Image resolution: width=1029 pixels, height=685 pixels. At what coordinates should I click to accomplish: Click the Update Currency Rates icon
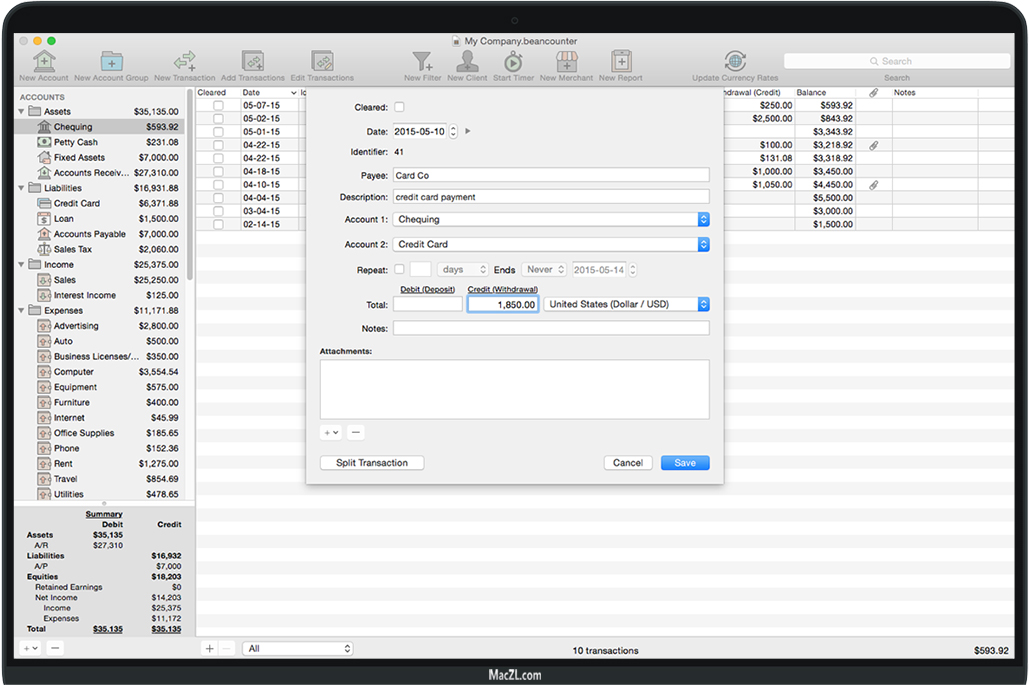click(x=735, y=62)
